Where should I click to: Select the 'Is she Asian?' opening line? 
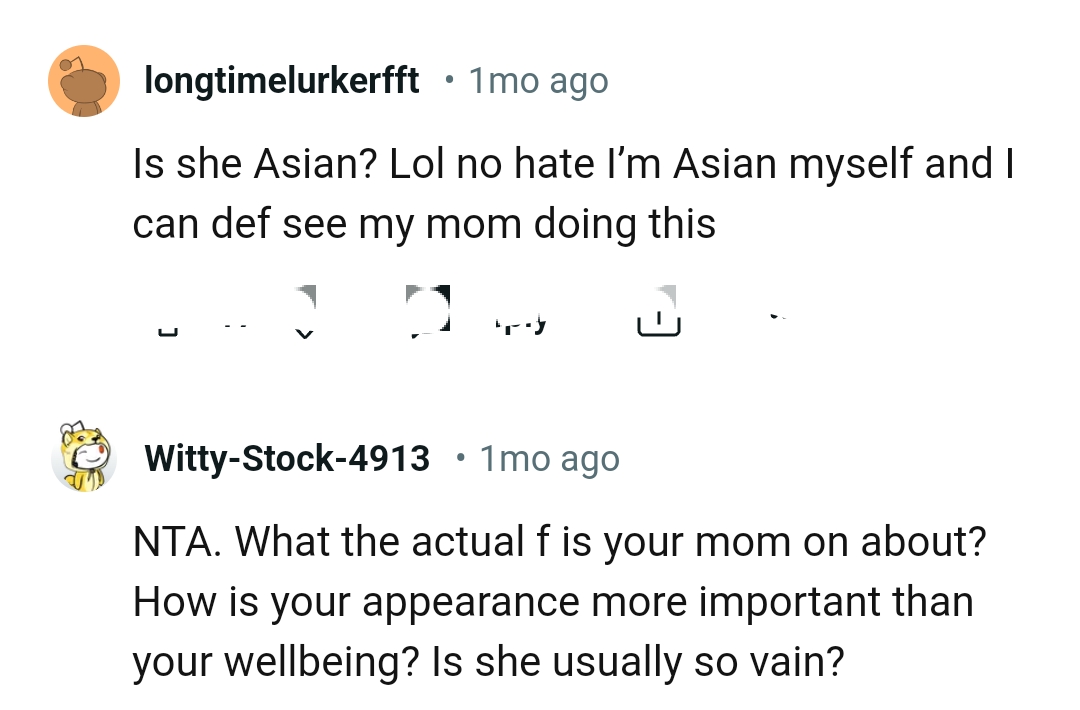click(254, 164)
